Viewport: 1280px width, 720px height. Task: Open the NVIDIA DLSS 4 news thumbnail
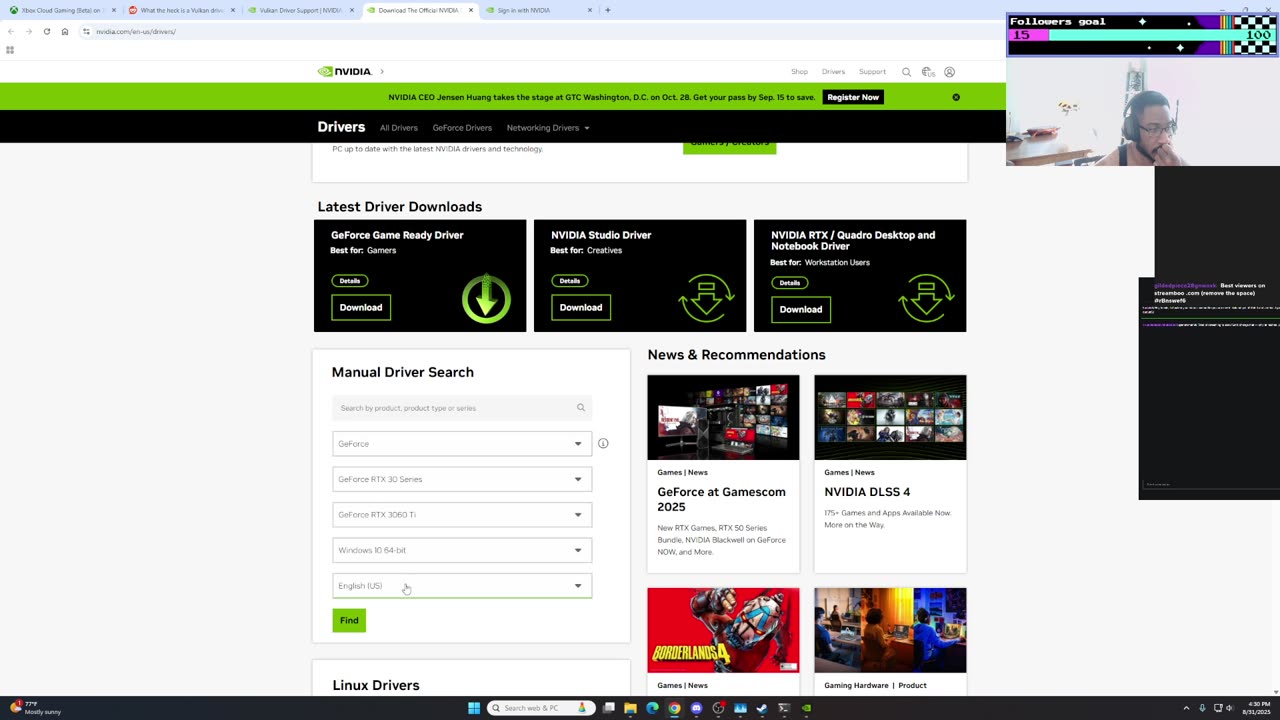890,417
